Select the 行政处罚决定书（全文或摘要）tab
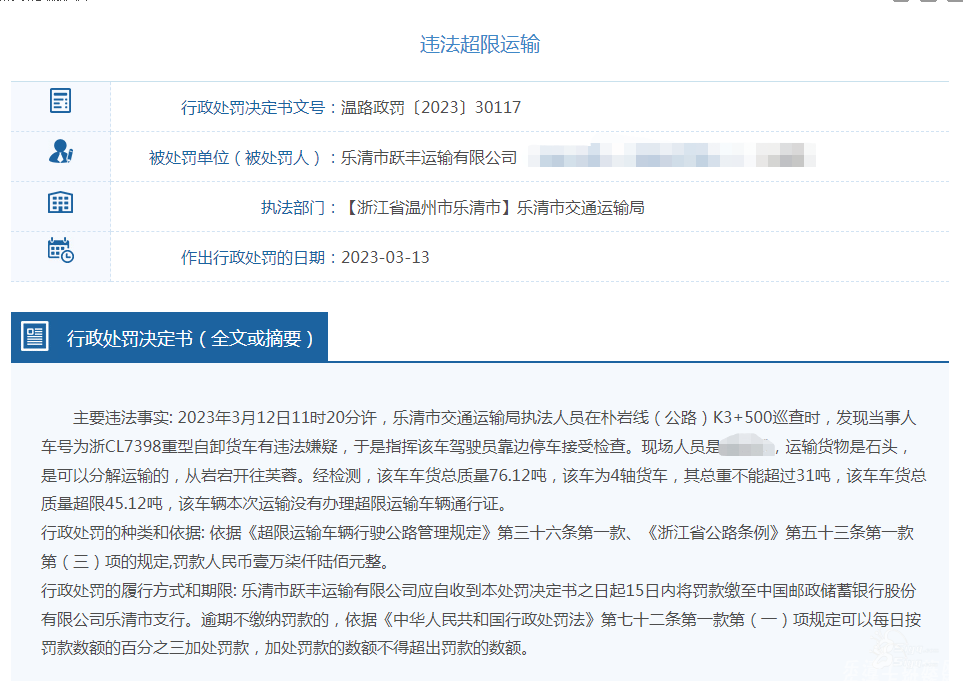Screen dimensions: 963x695 click(x=190, y=338)
